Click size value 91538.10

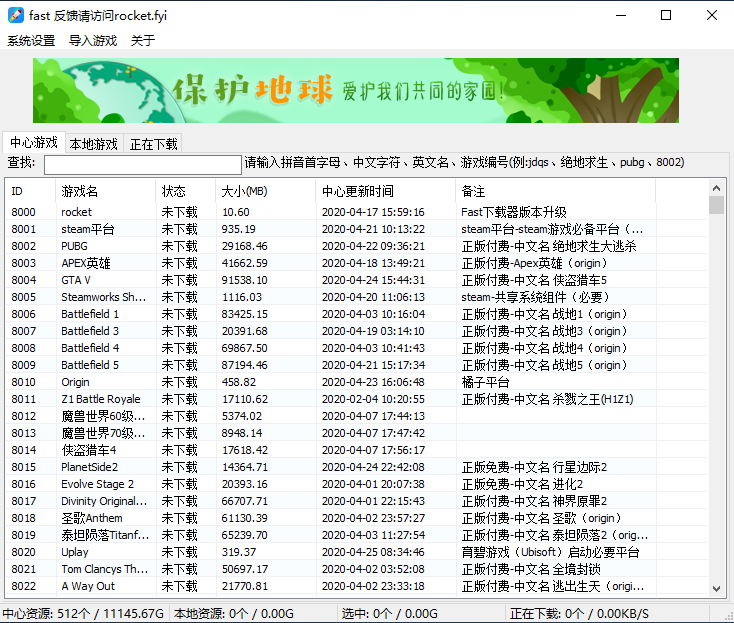point(244,280)
